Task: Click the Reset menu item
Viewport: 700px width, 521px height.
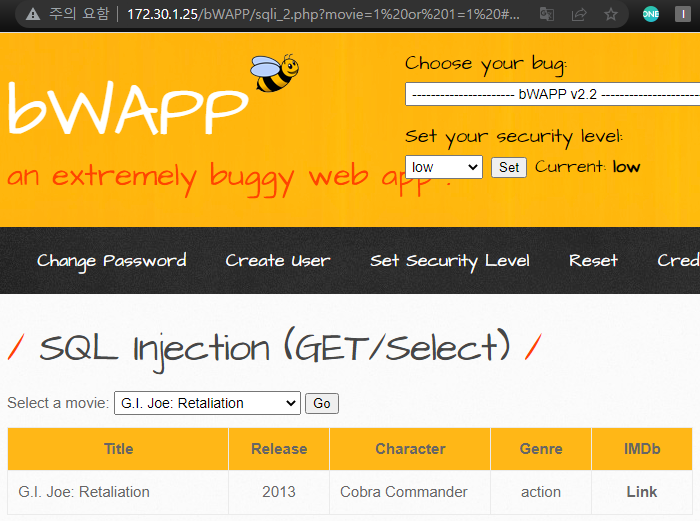Action: click(593, 261)
